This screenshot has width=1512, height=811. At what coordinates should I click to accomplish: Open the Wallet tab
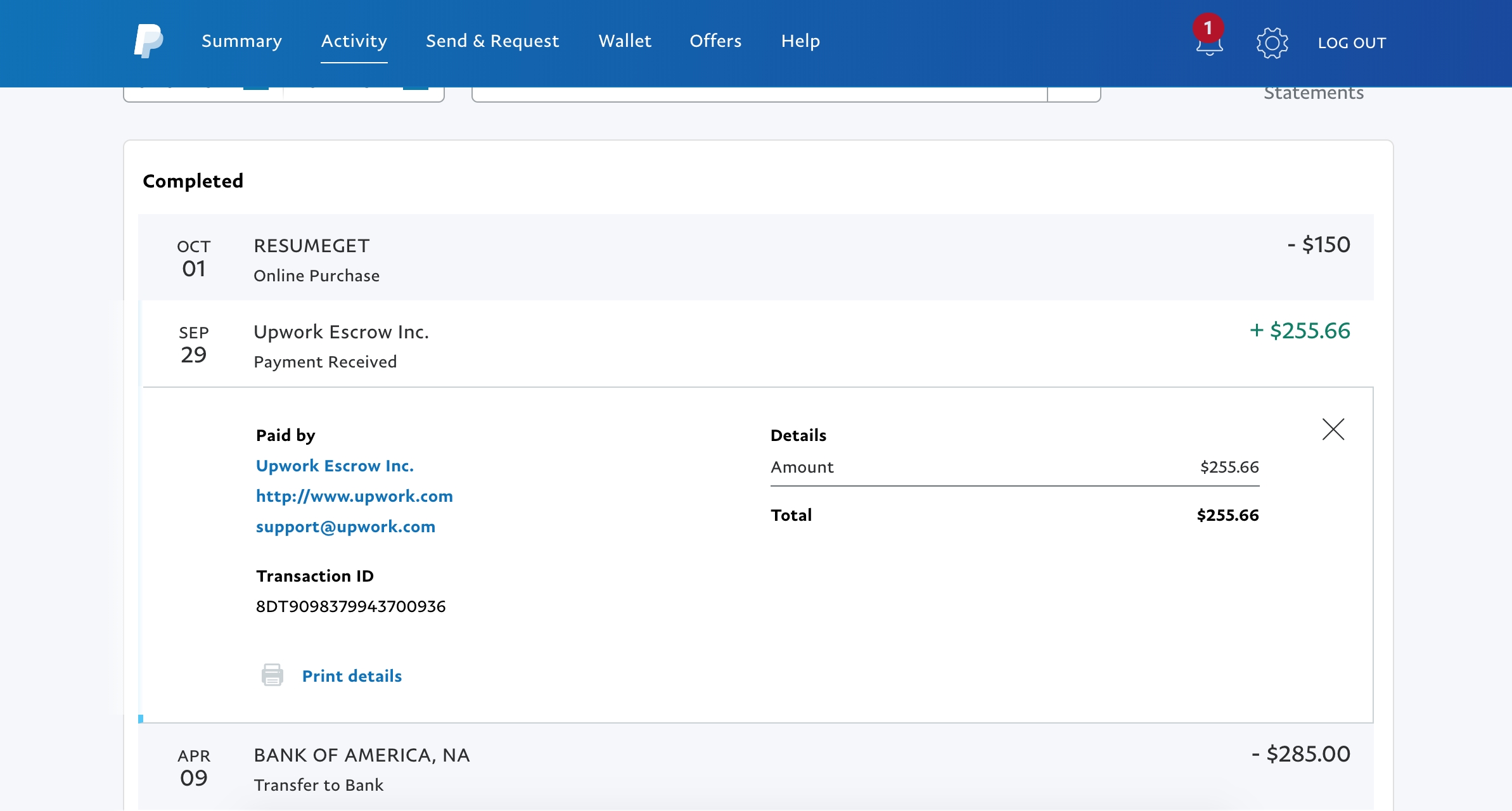point(625,41)
